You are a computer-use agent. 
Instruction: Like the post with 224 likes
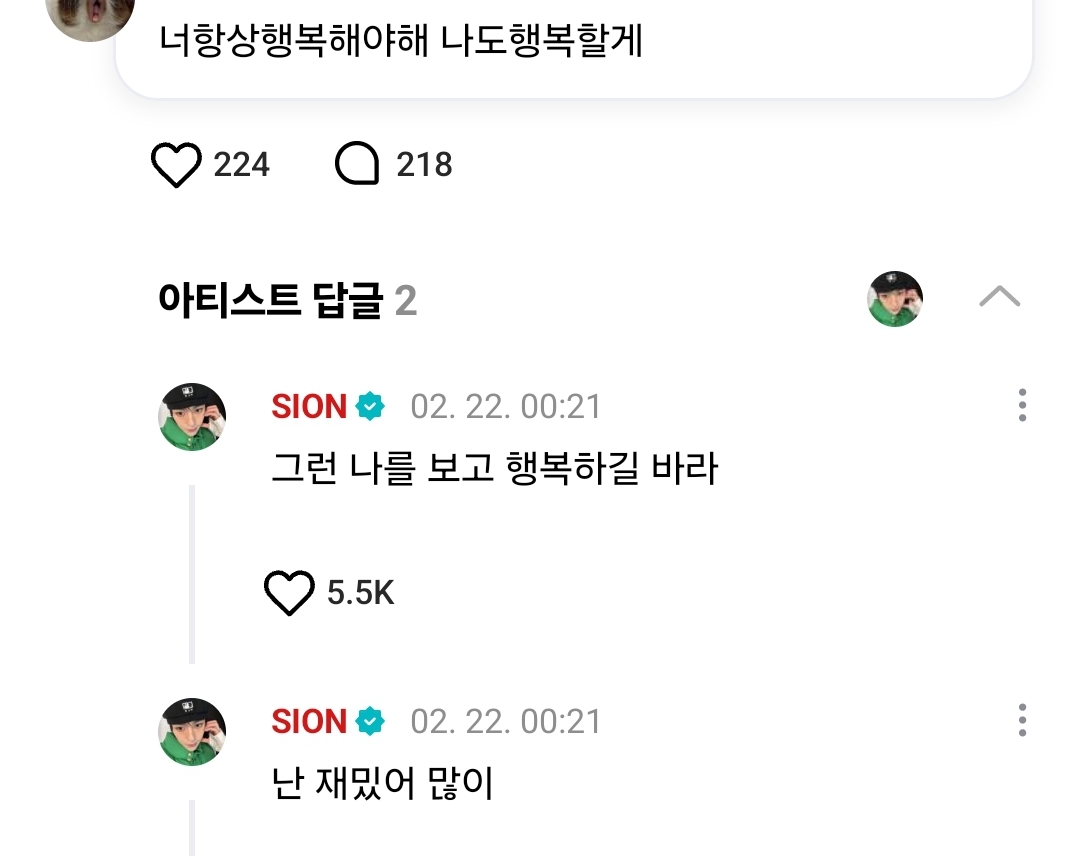coord(177,165)
